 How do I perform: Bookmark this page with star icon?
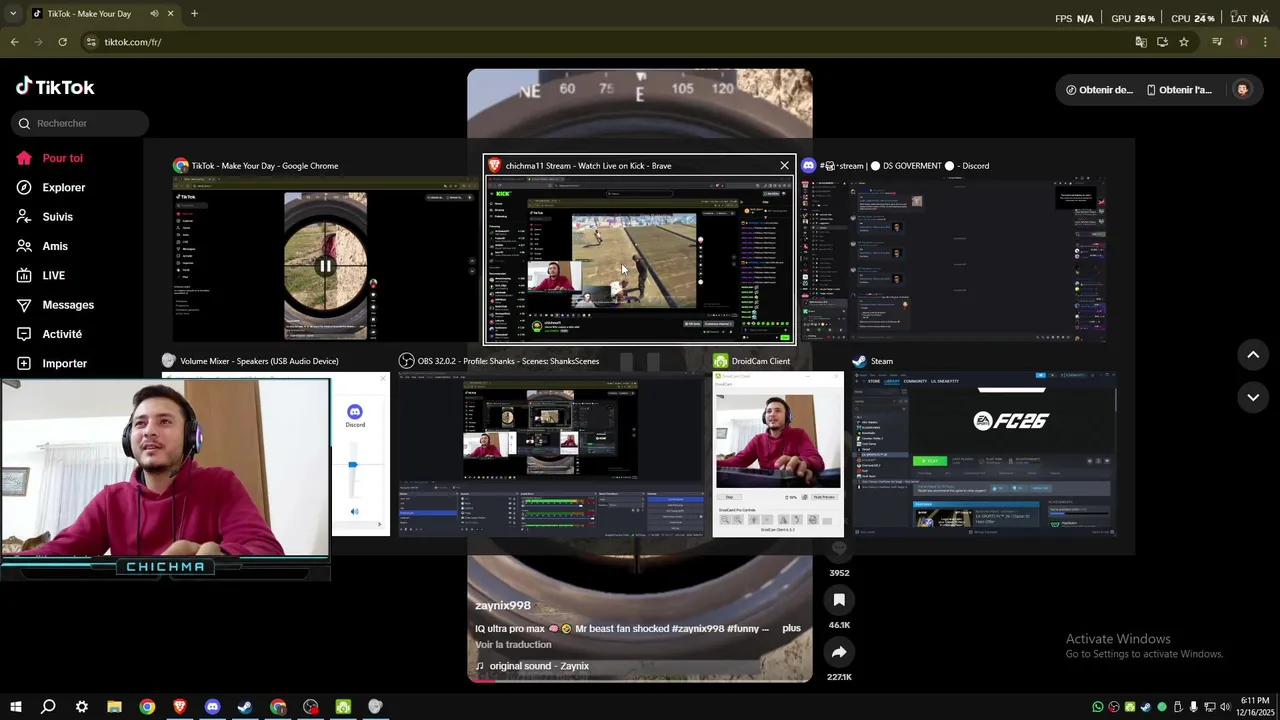point(1184,42)
